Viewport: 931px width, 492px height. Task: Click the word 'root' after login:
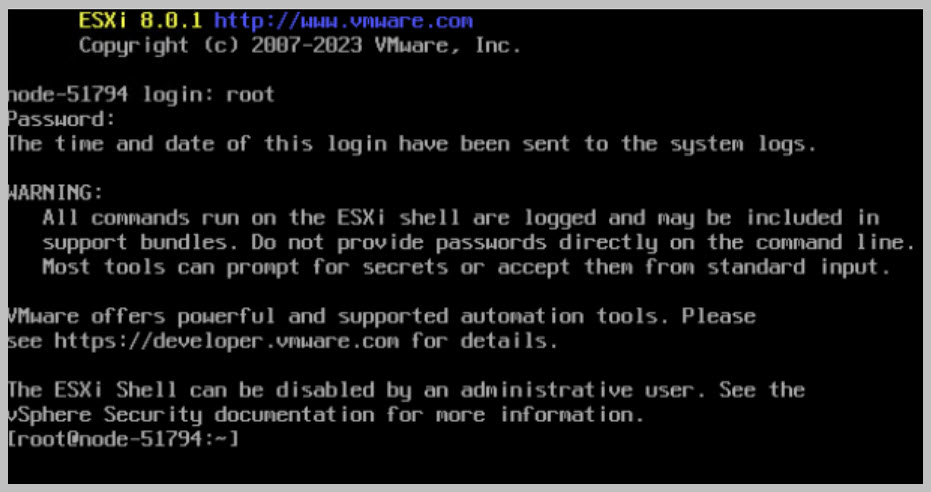(250, 95)
